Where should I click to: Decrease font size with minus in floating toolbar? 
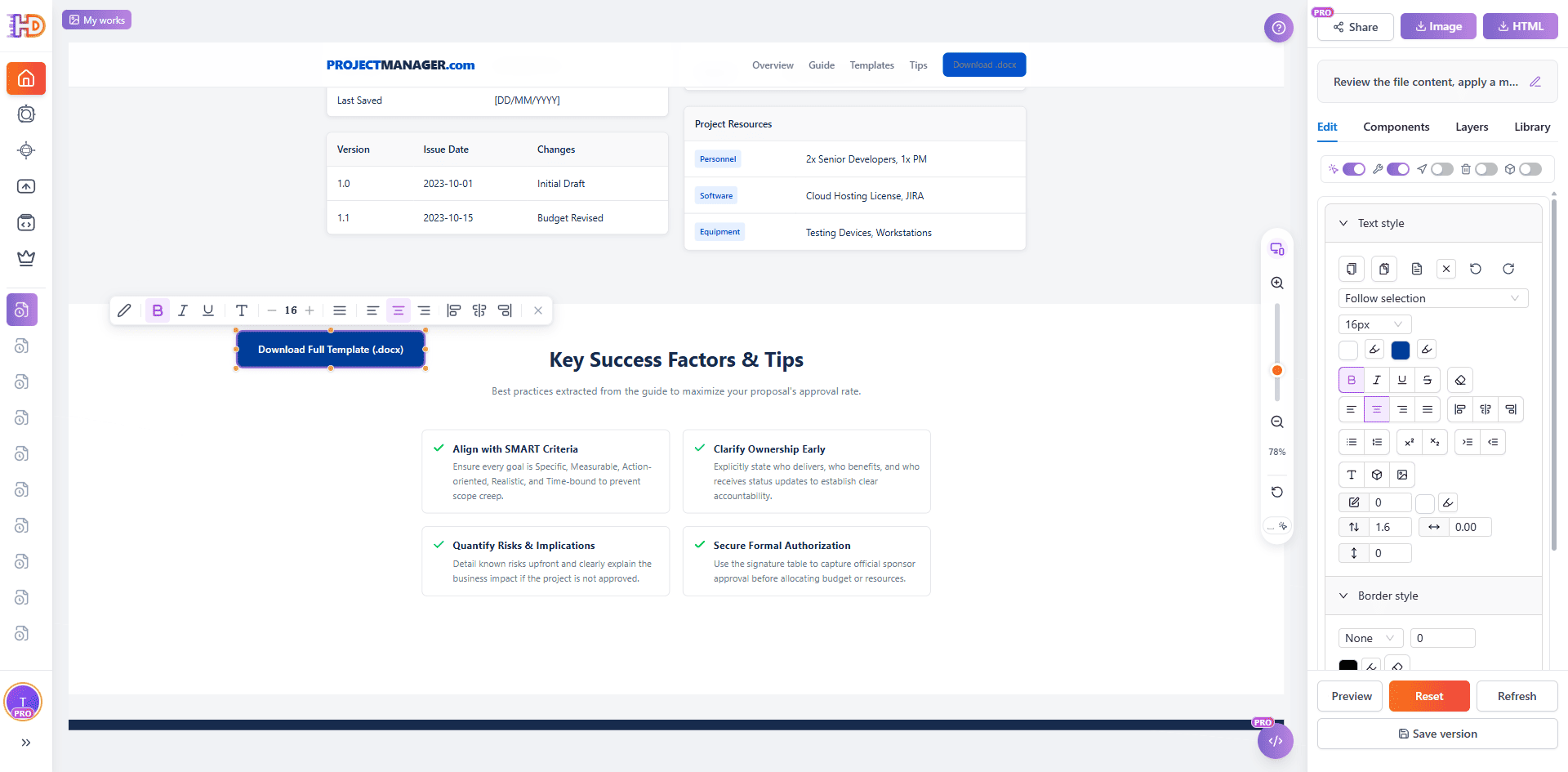(x=272, y=310)
